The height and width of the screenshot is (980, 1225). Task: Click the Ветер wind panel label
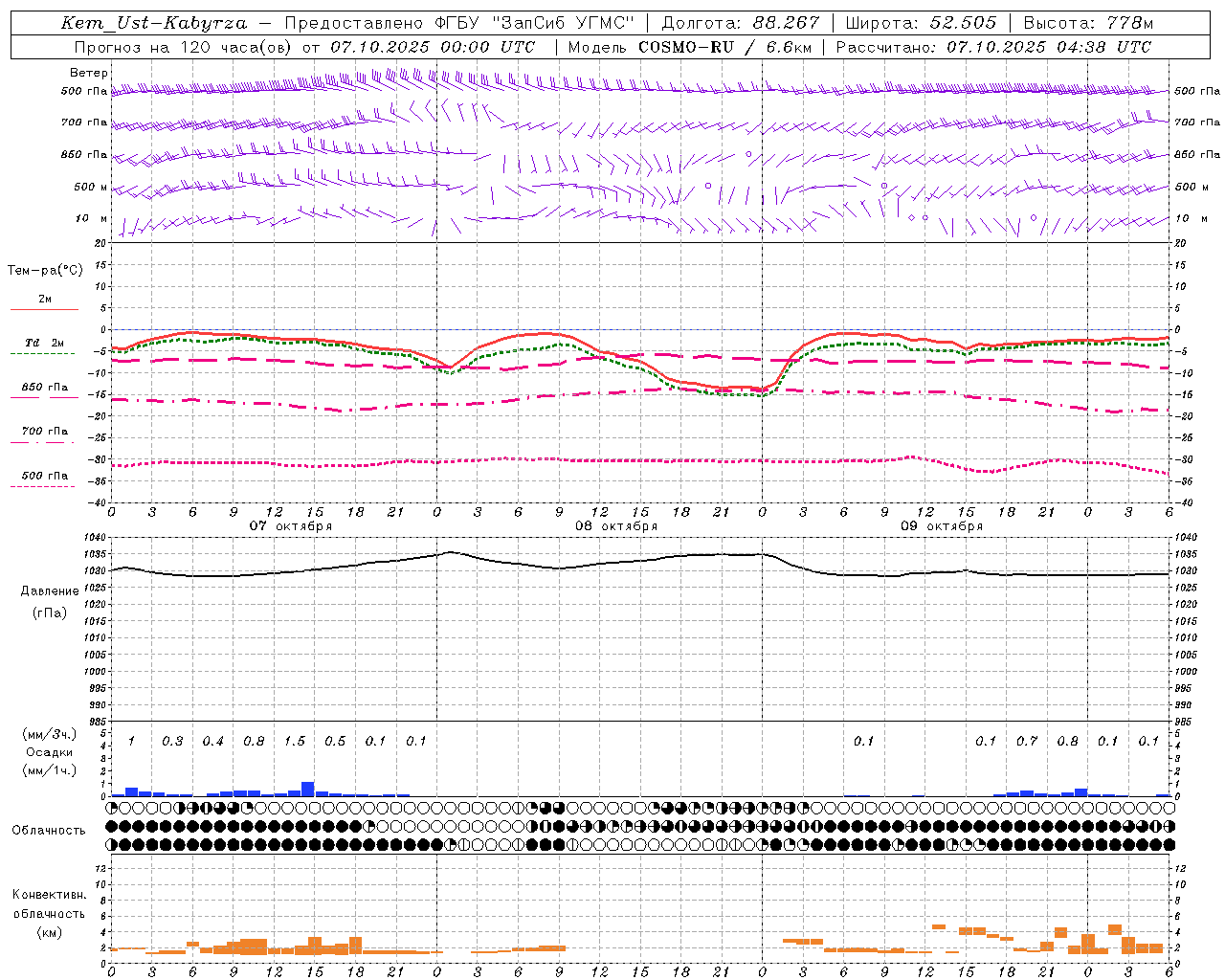coord(89,73)
